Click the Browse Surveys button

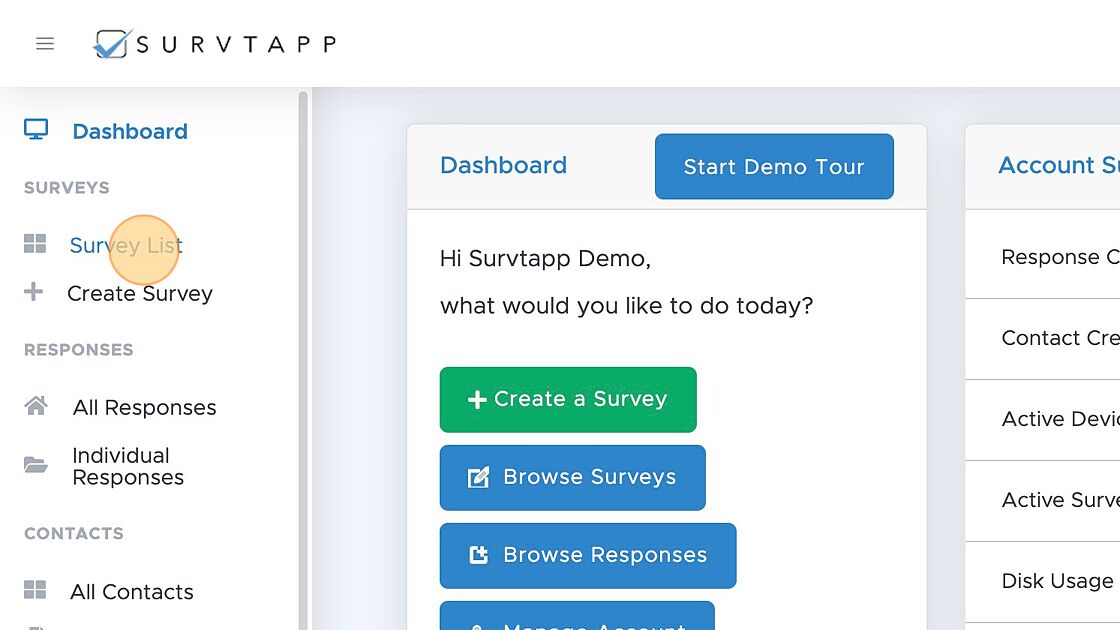point(573,477)
